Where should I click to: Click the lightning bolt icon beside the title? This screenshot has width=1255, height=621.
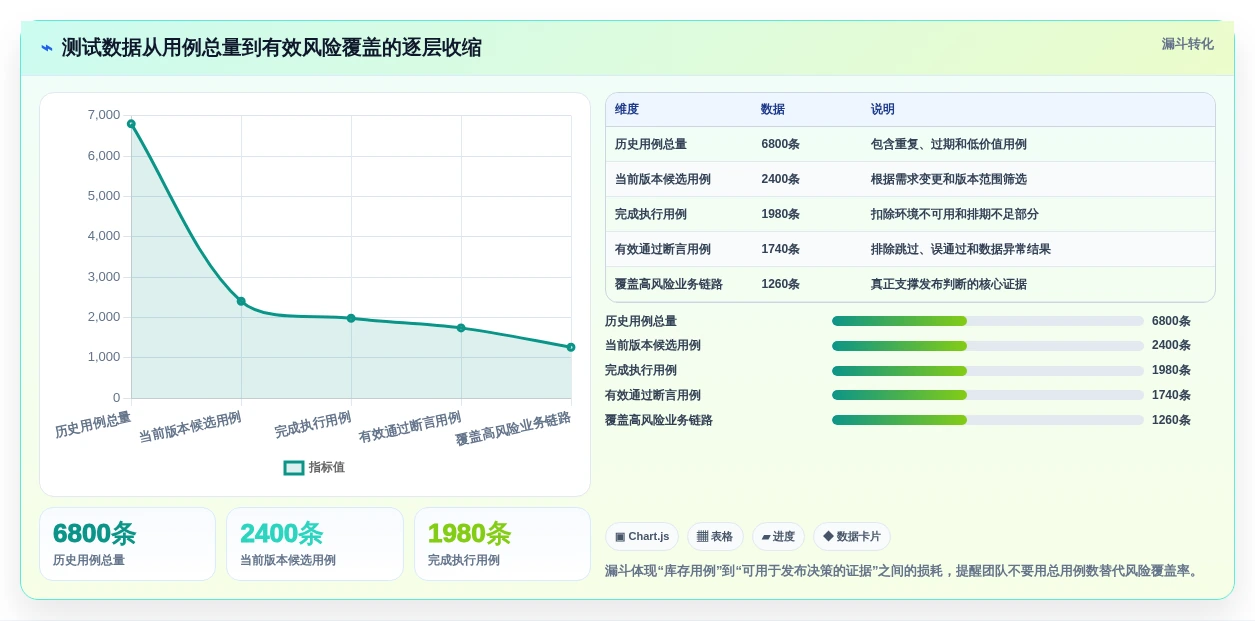pos(47,48)
